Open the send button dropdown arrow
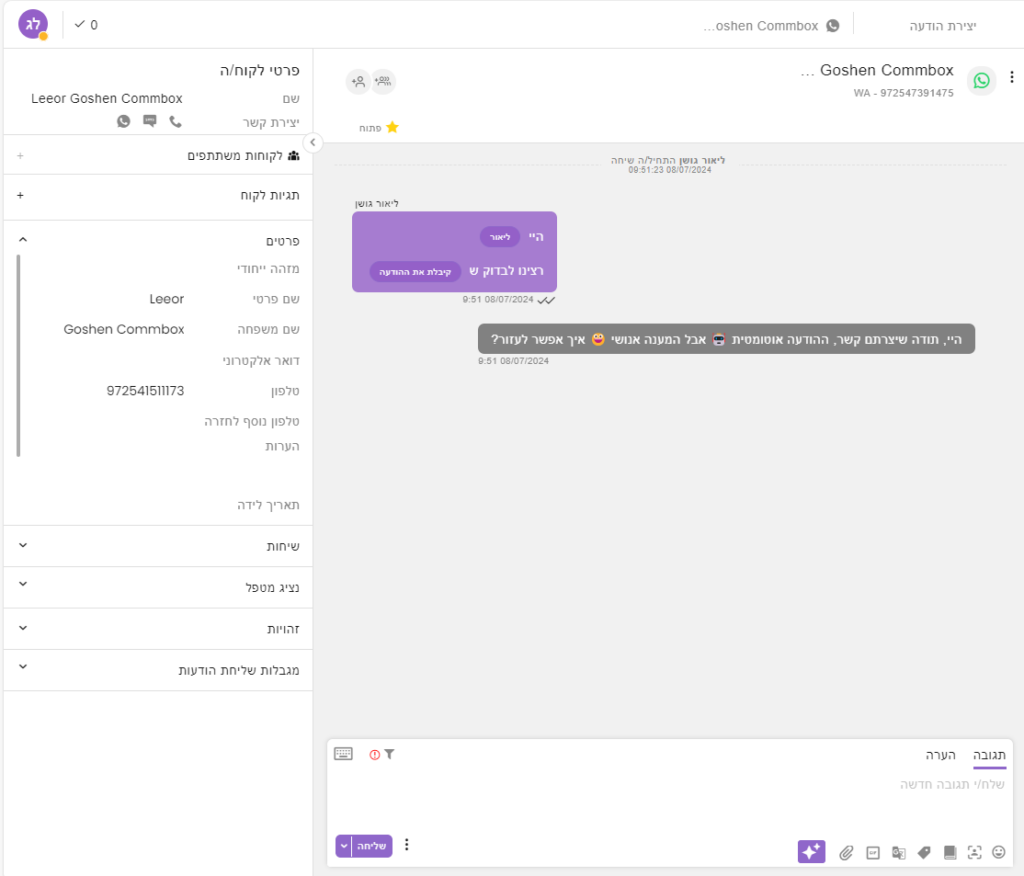This screenshot has width=1024, height=876. tap(344, 846)
